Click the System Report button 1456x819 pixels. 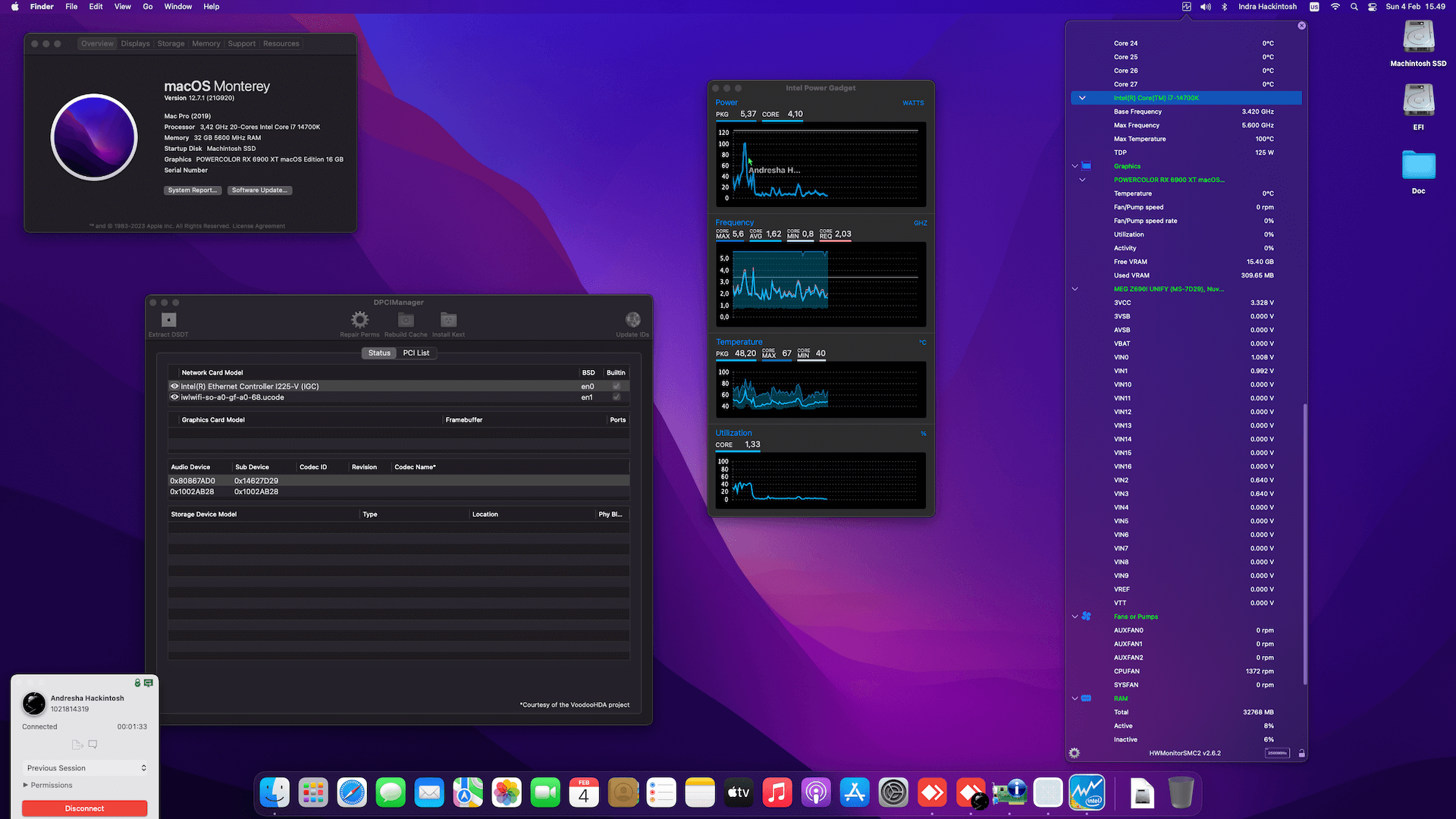tap(193, 190)
